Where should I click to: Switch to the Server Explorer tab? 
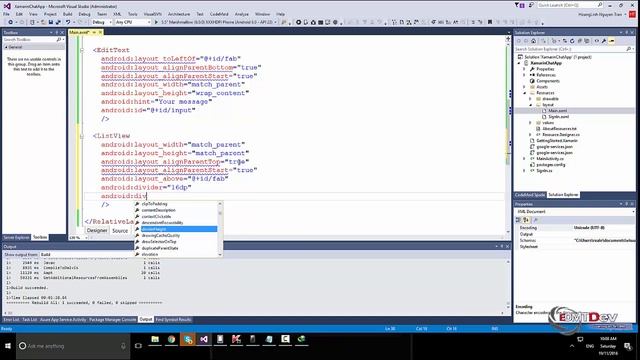[16, 237]
